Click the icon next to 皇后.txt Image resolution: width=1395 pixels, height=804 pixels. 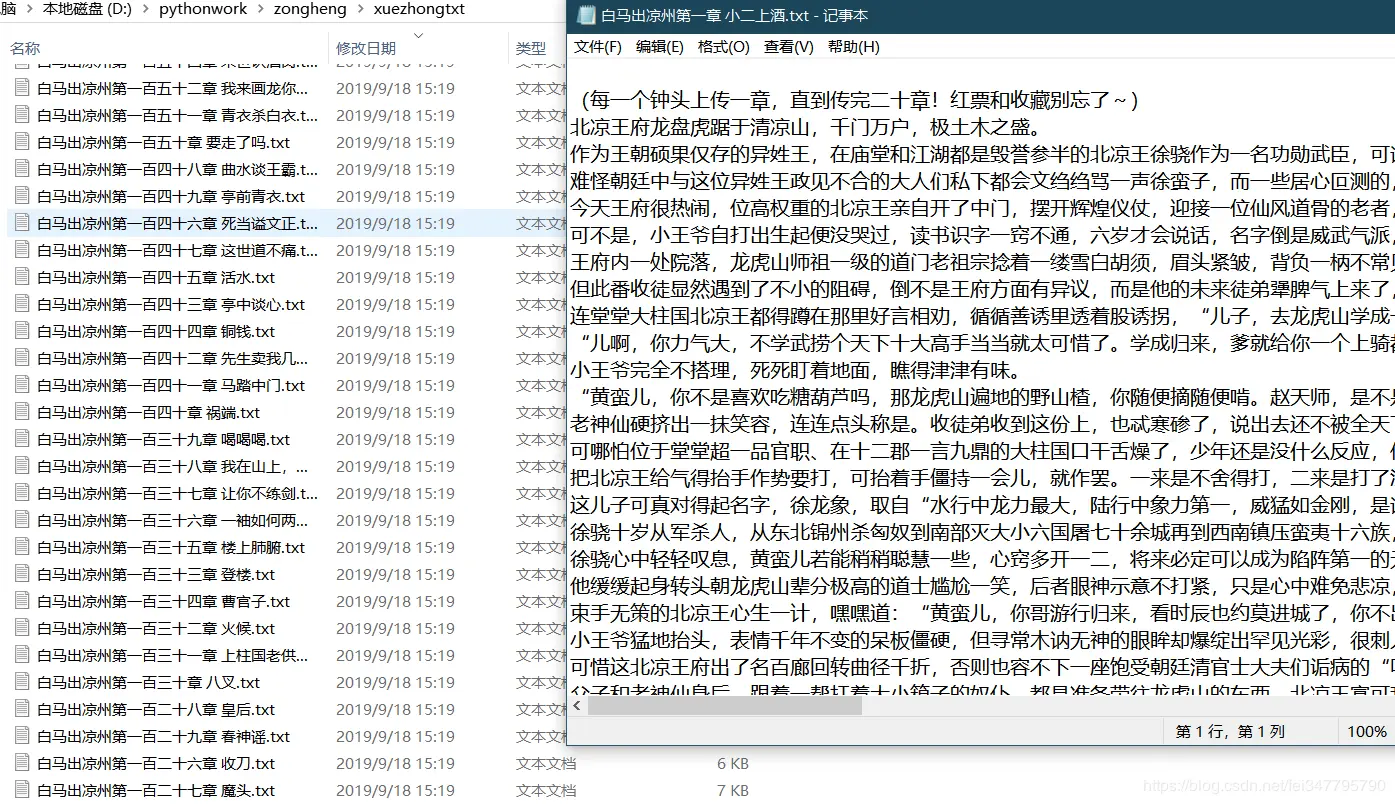click(22, 709)
